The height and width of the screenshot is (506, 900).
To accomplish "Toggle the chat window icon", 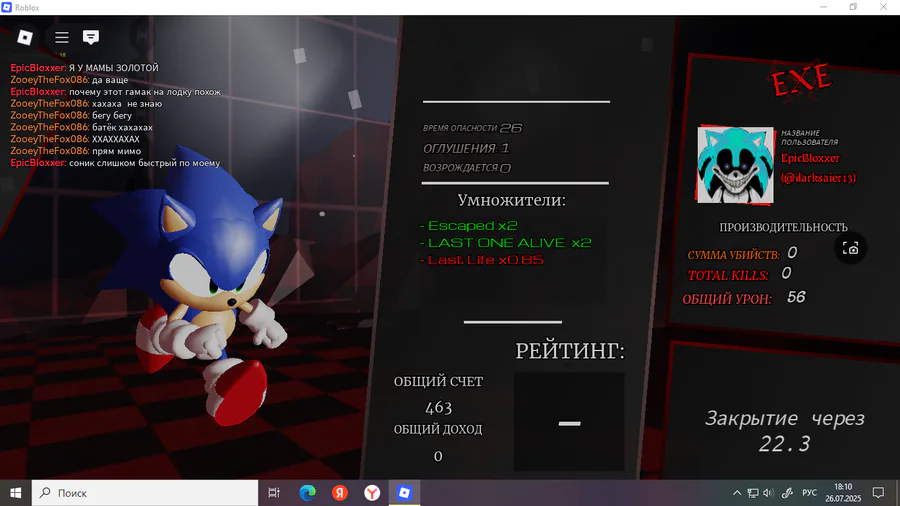I will 91,37.
